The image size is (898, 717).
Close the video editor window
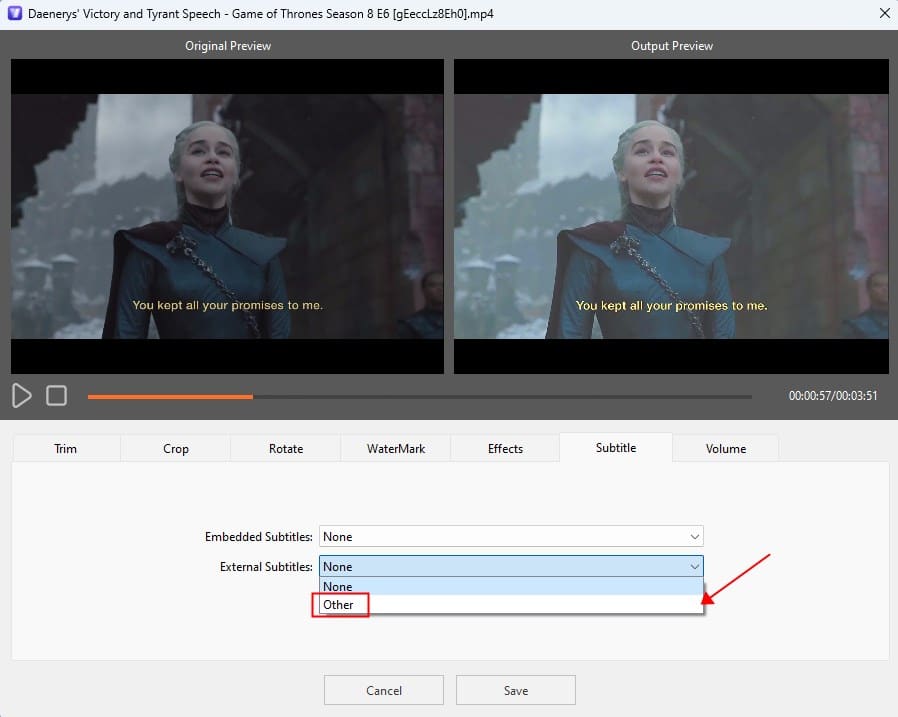884,13
